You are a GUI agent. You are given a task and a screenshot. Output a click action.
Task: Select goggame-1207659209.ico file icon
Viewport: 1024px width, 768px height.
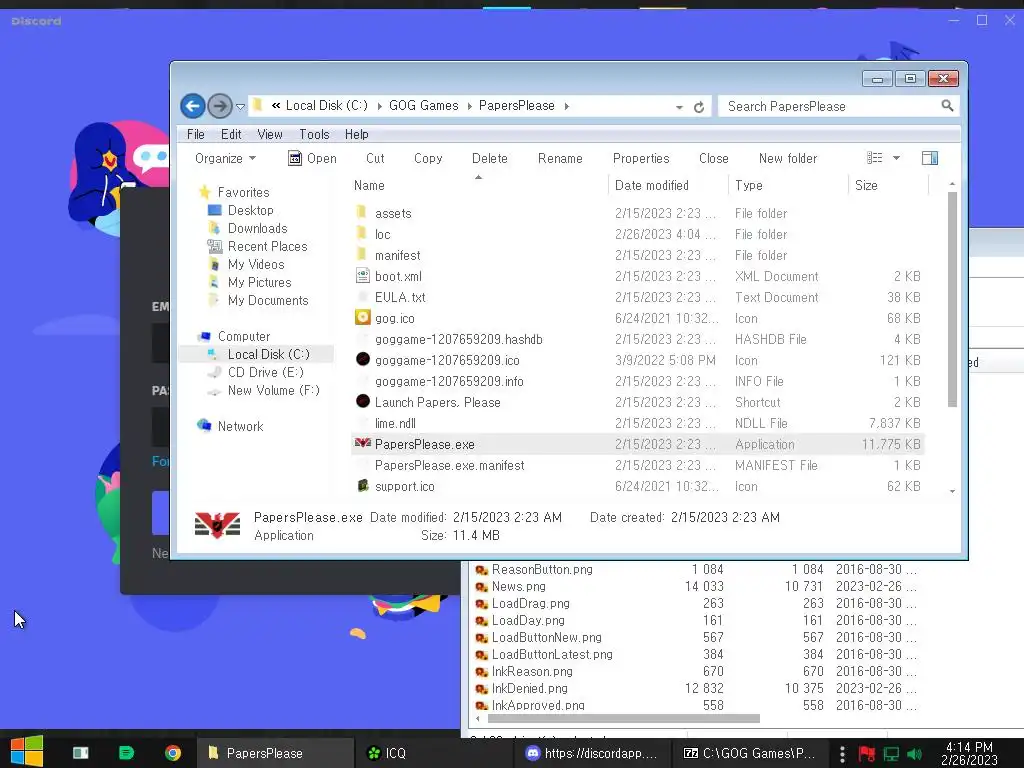coord(362,359)
